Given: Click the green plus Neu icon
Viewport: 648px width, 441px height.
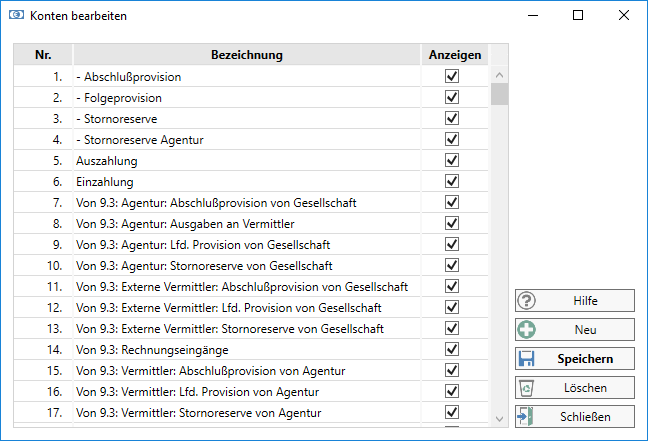Looking at the screenshot, I should coord(527,329).
